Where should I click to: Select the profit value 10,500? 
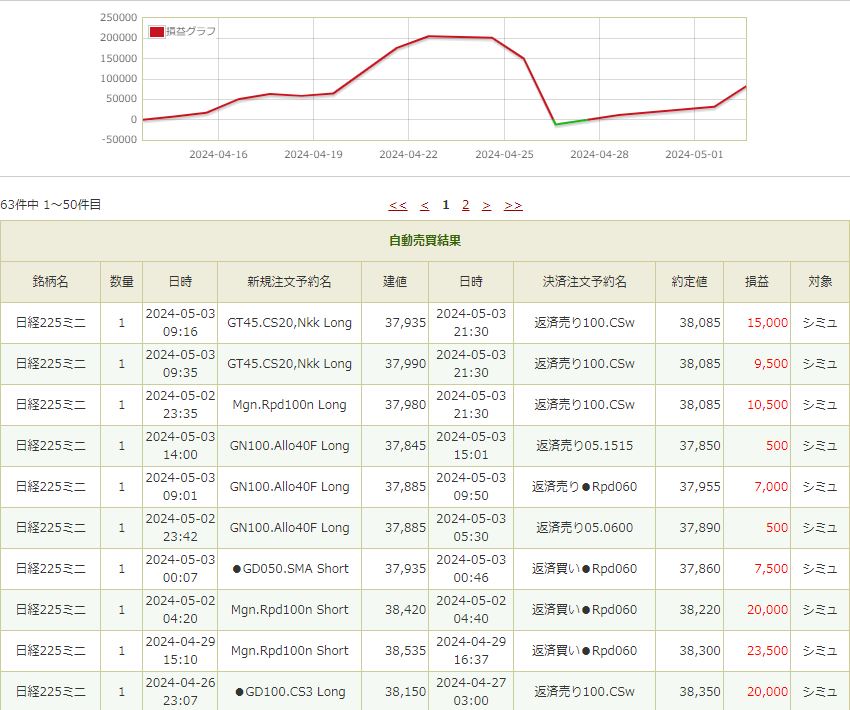coord(767,405)
